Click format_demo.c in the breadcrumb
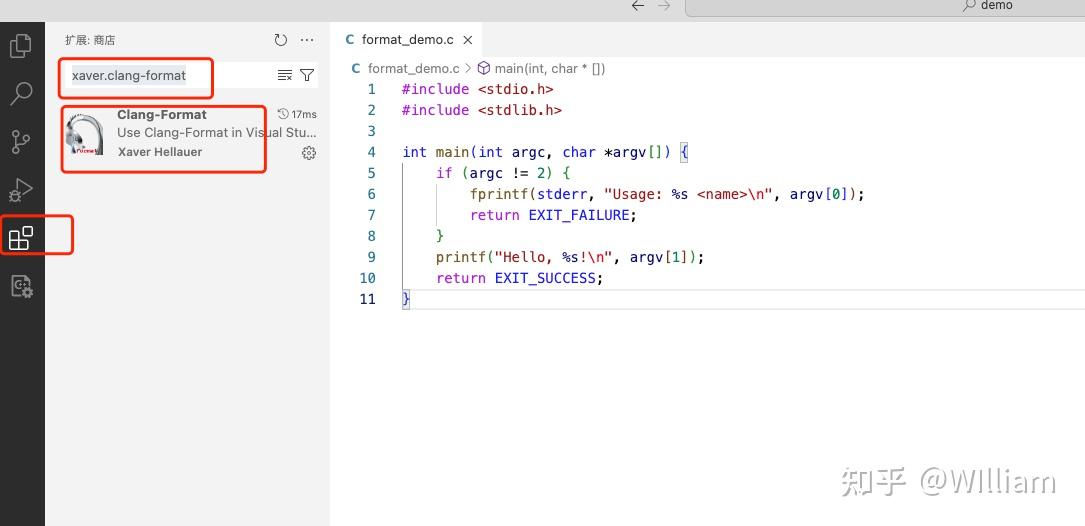Screen dimensions: 1085x526 413,69
